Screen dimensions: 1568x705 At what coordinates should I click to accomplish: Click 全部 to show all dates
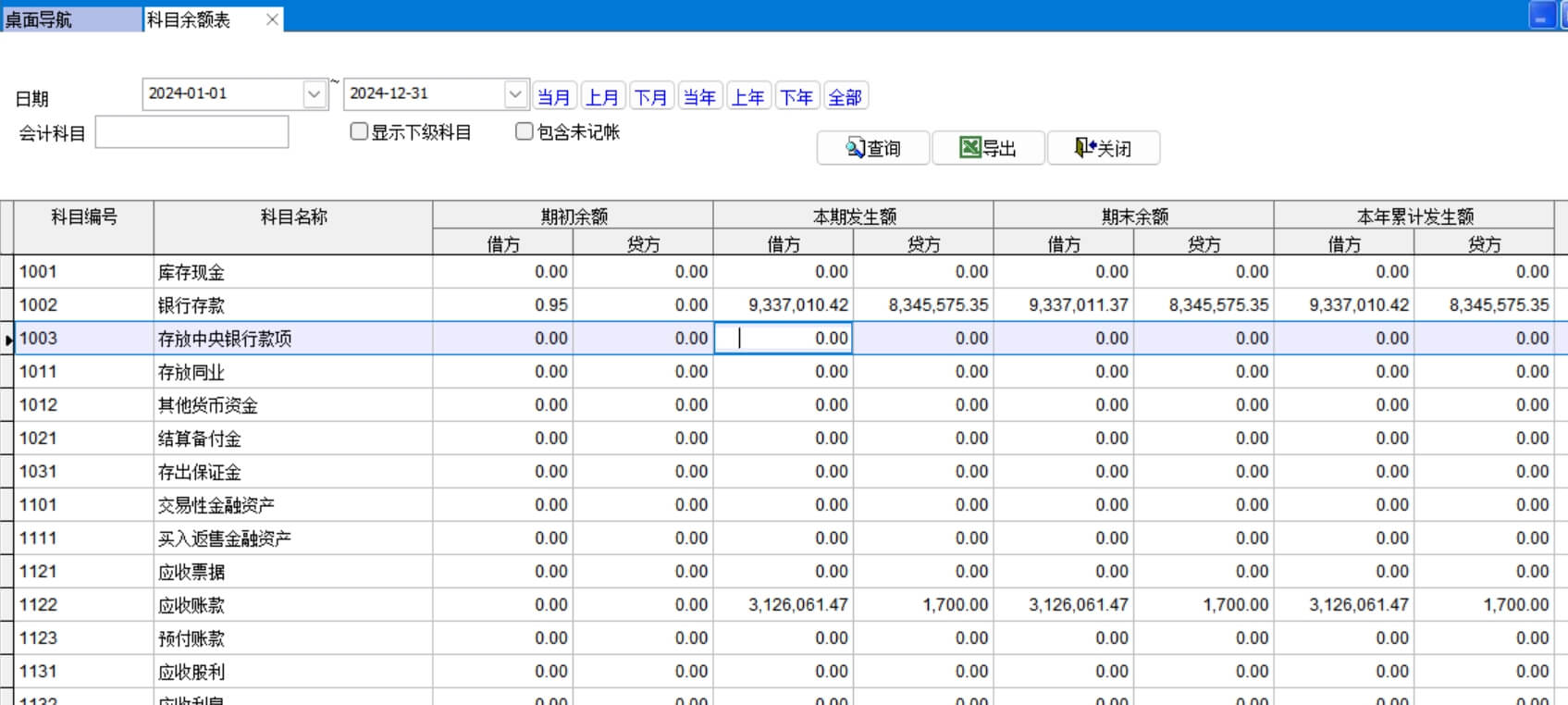pyautogui.click(x=845, y=97)
